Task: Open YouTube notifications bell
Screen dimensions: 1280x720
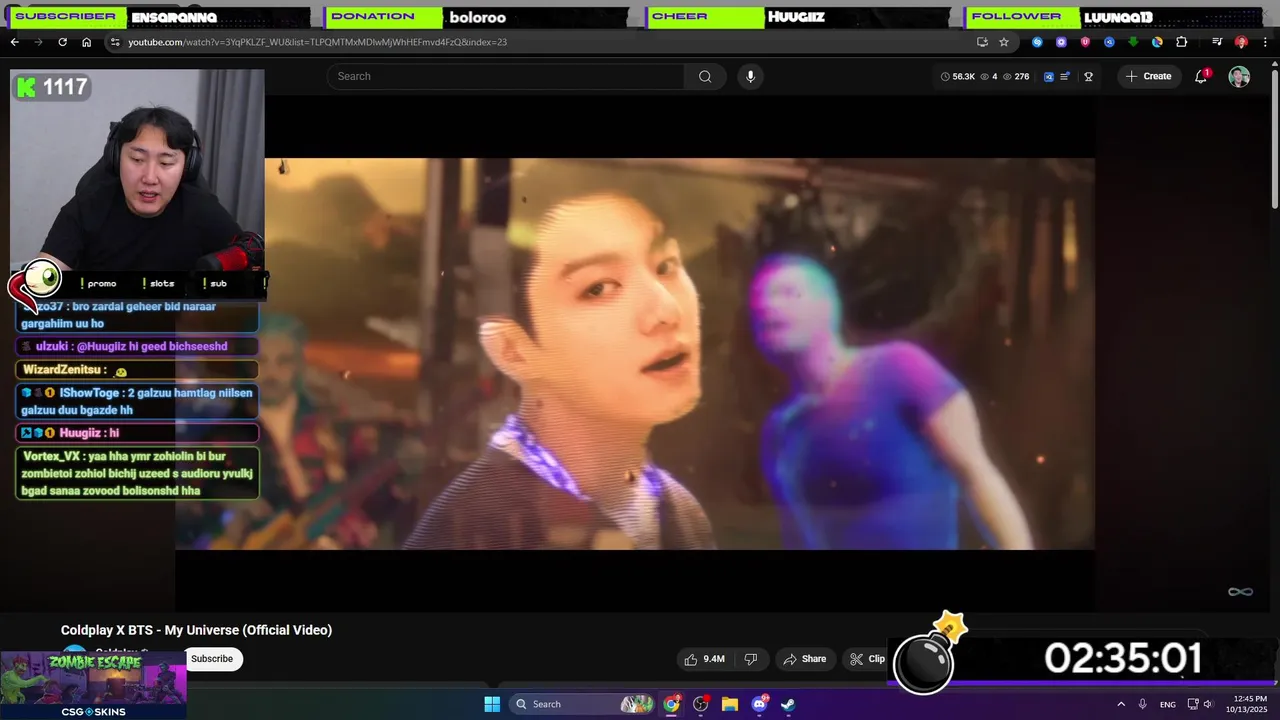Action: pyautogui.click(x=1201, y=76)
